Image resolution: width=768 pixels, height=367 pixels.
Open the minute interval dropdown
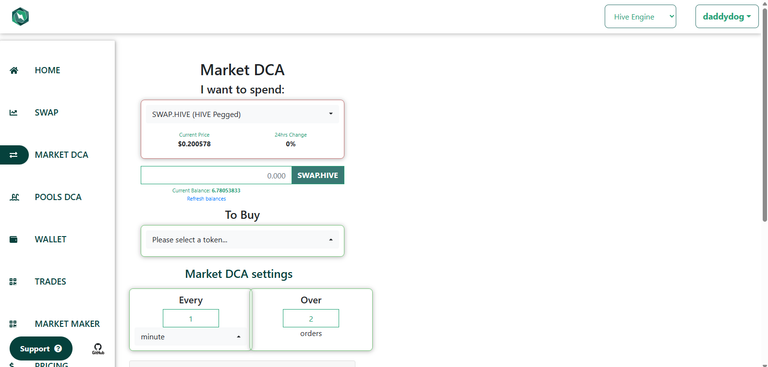coord(191,337)
